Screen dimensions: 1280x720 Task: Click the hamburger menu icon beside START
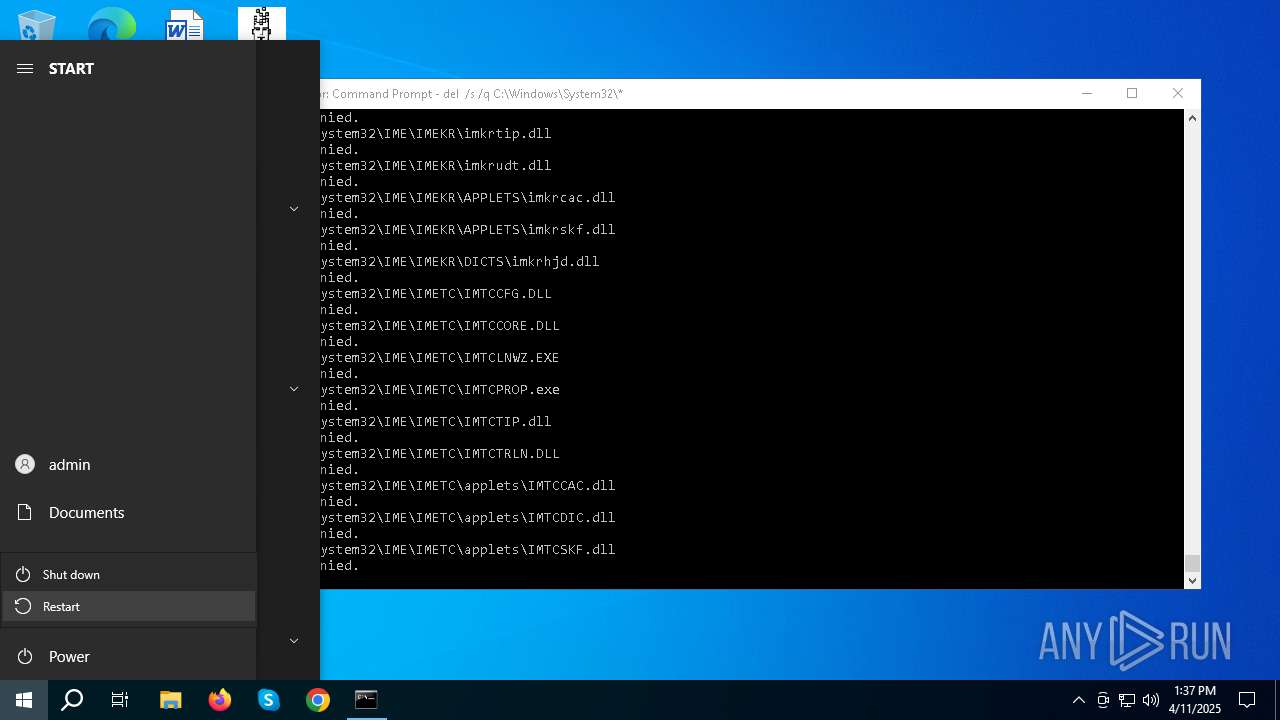click(25, 68)
